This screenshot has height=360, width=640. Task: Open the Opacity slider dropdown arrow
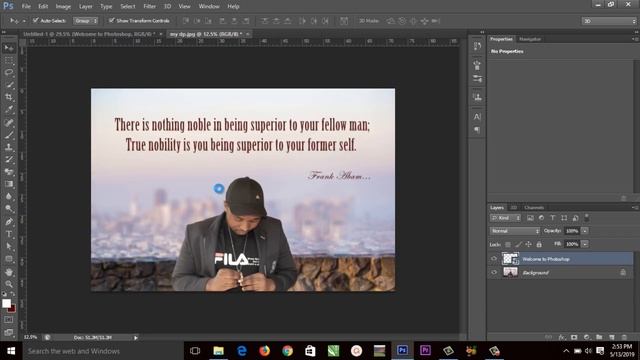click(x=585, y=231)
